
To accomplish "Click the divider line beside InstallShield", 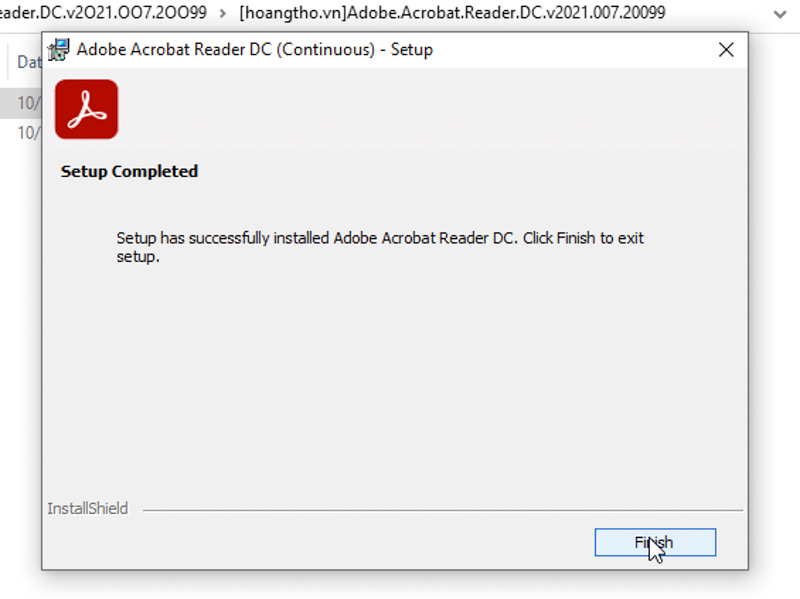I will (x=443, y=510).
